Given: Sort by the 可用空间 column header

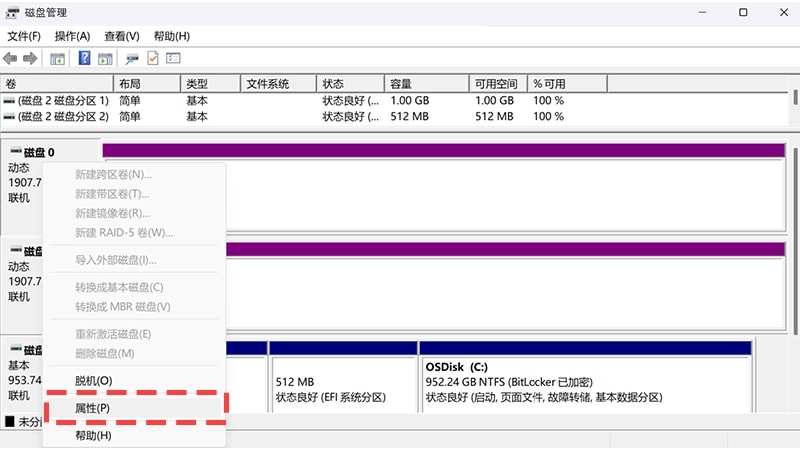Looking at the screenshot, I should point(498,84).
